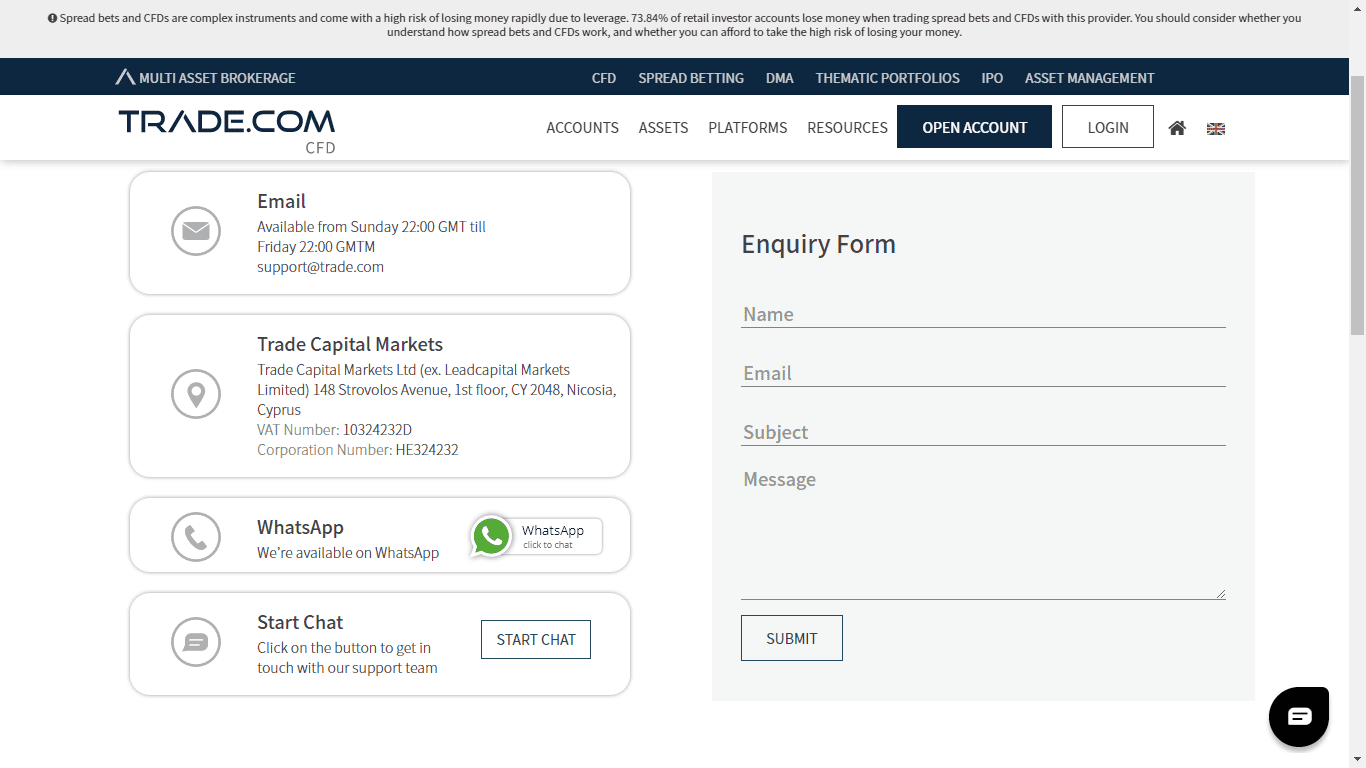The width and height of the screenshot is (1366, 768).
Task: Click the Start Chat heading text
Action: pos(300,622)
